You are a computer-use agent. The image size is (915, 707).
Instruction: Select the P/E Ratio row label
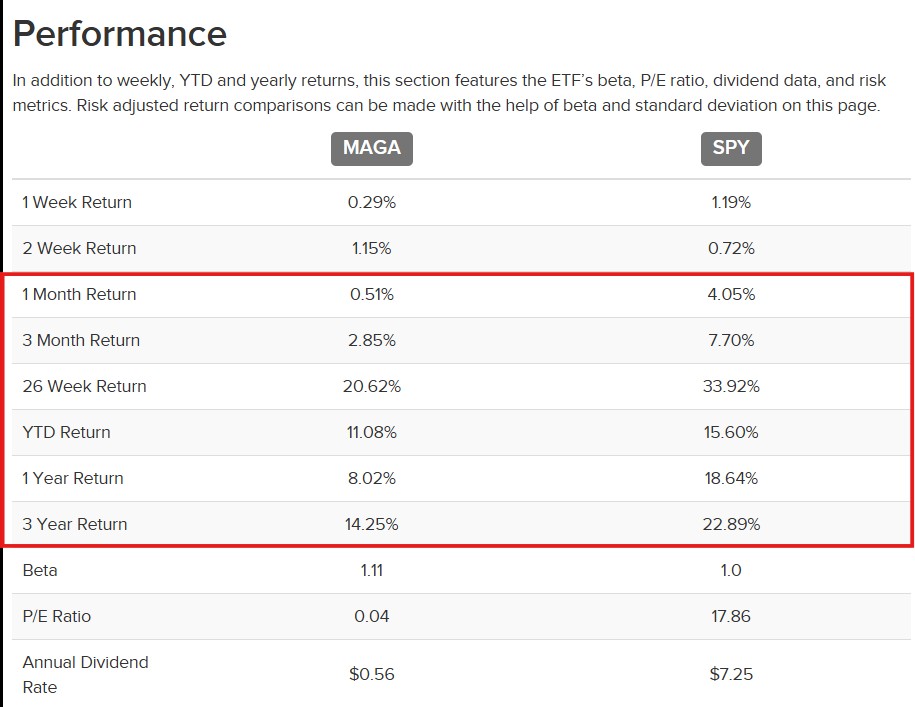pos(56,616)
